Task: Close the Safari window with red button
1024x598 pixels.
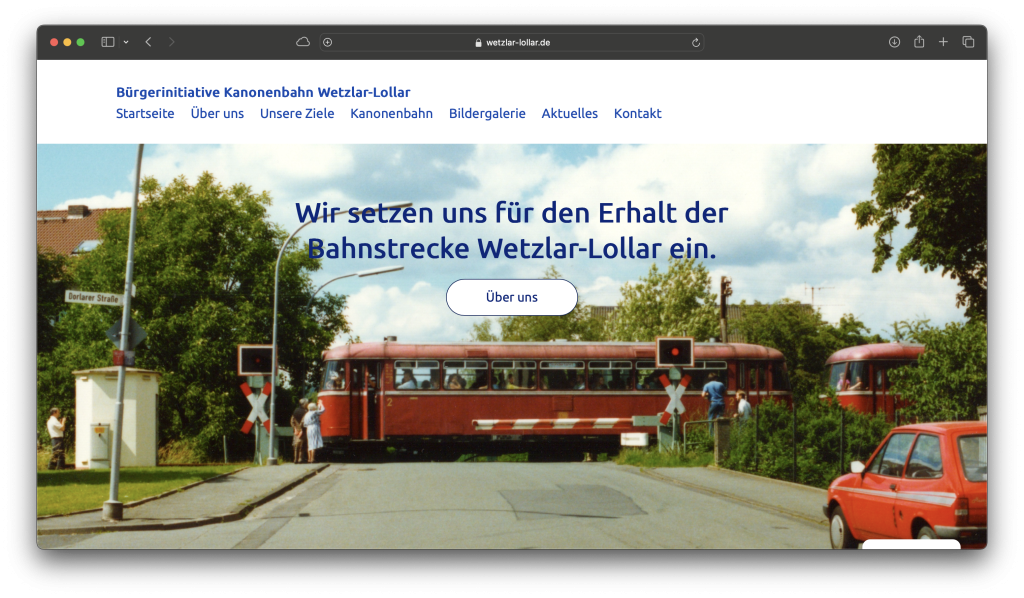Action: (54, 42)
